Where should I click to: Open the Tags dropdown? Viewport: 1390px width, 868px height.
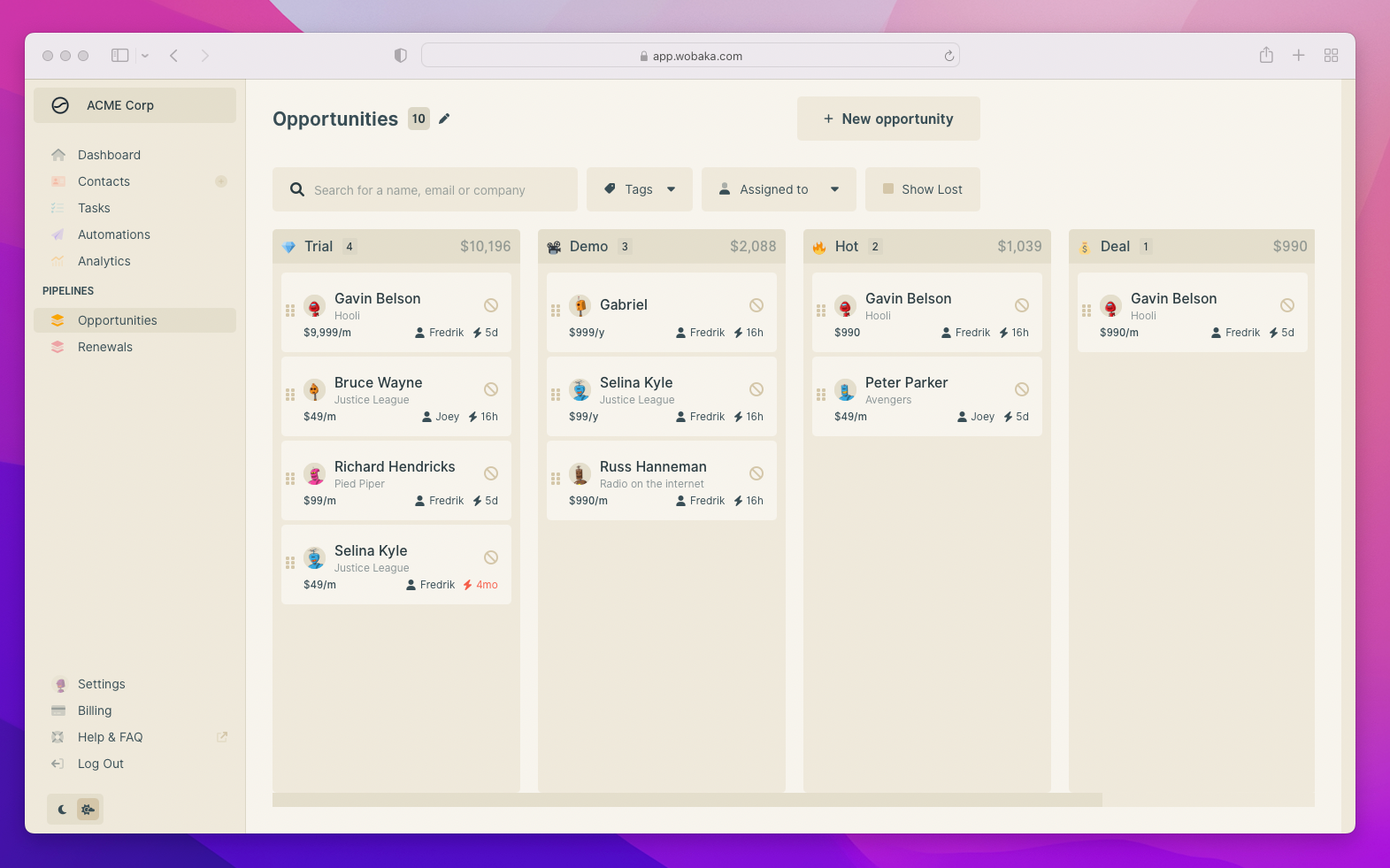640,189
